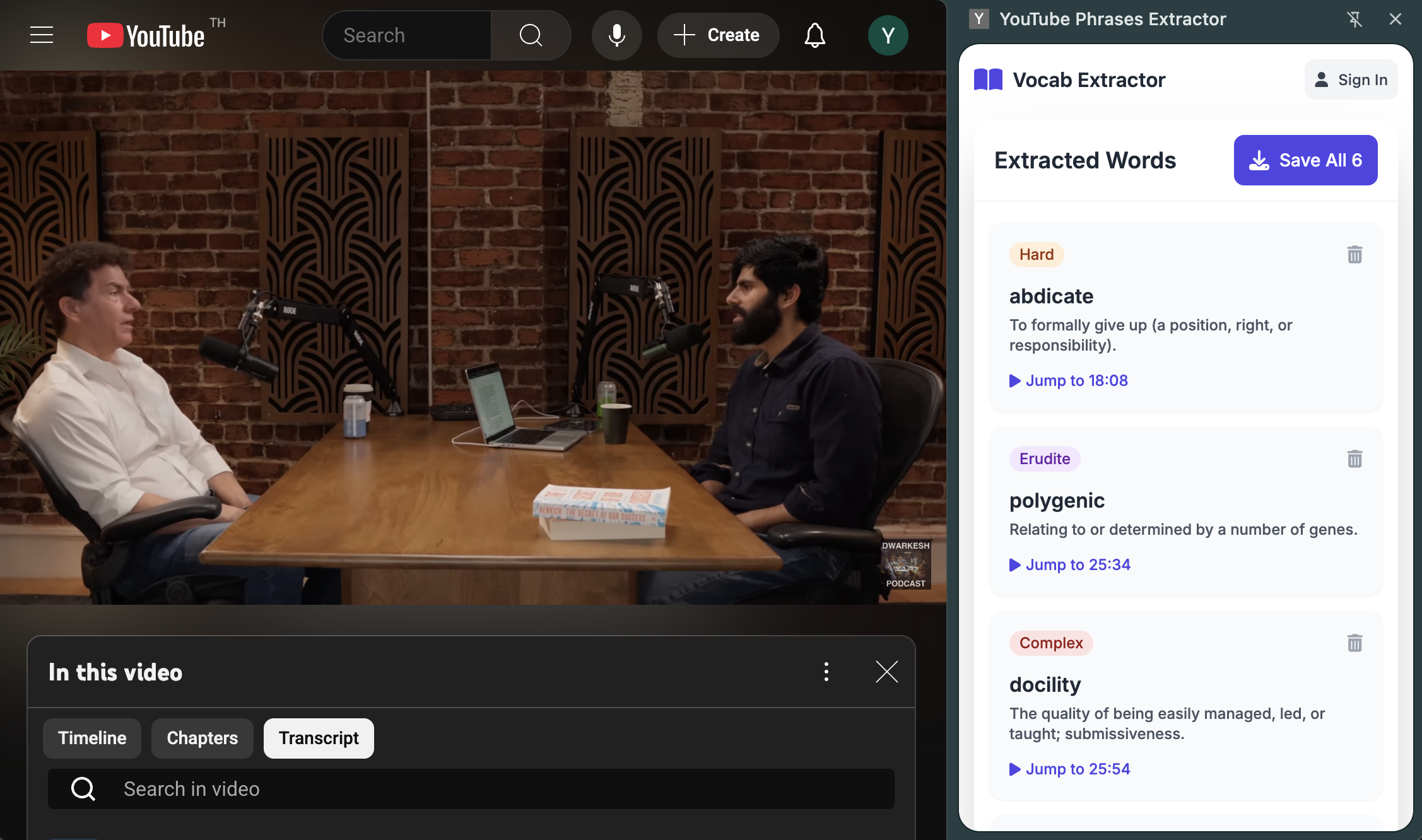Jump to 25:54 for docility

(1070, 769)
